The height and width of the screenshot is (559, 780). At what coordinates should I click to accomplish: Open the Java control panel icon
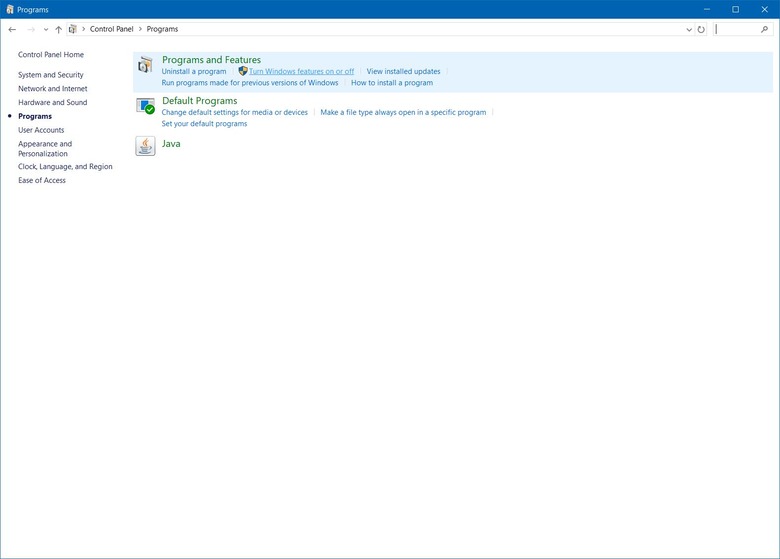coord(146,146)
